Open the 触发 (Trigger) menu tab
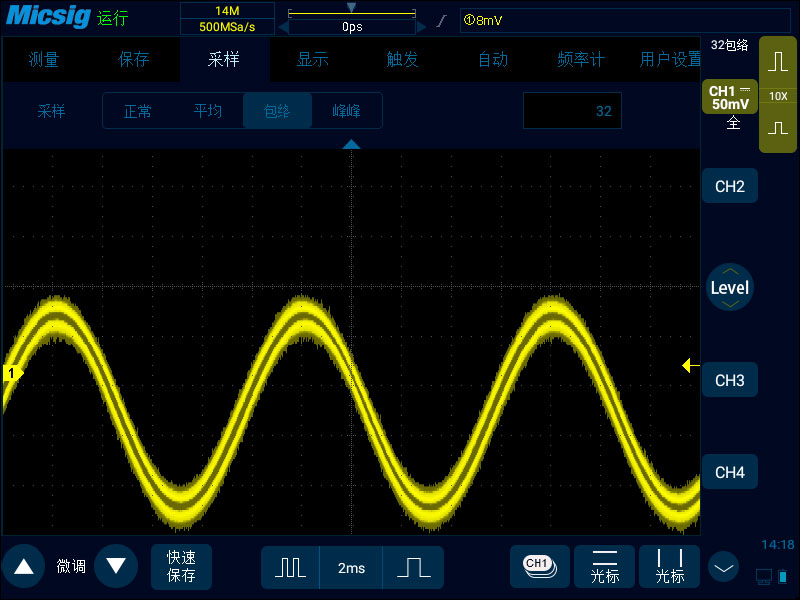Viewport: 800px width, 600px height. click(401, 59)
